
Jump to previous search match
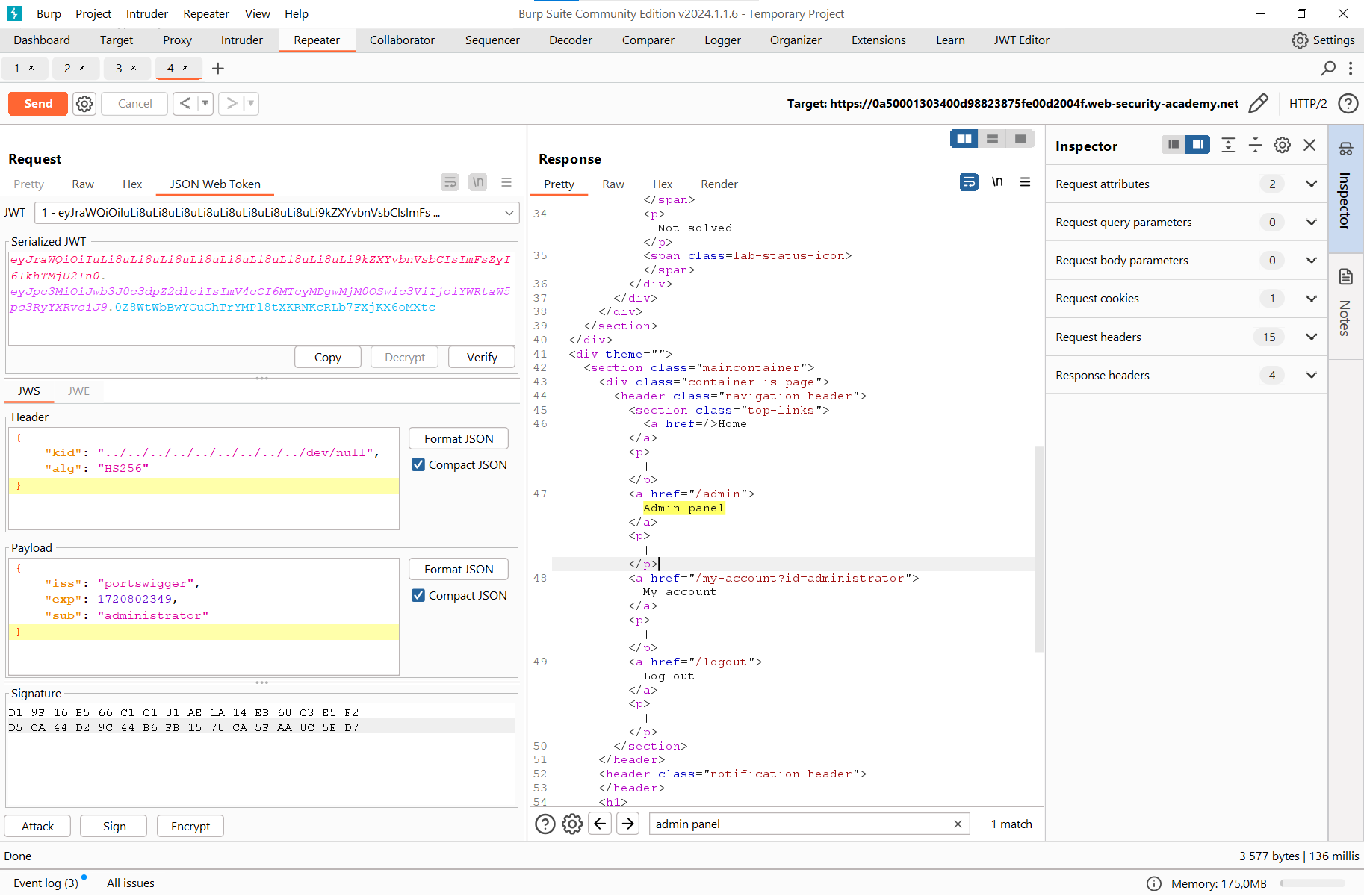tap(600, 824)
